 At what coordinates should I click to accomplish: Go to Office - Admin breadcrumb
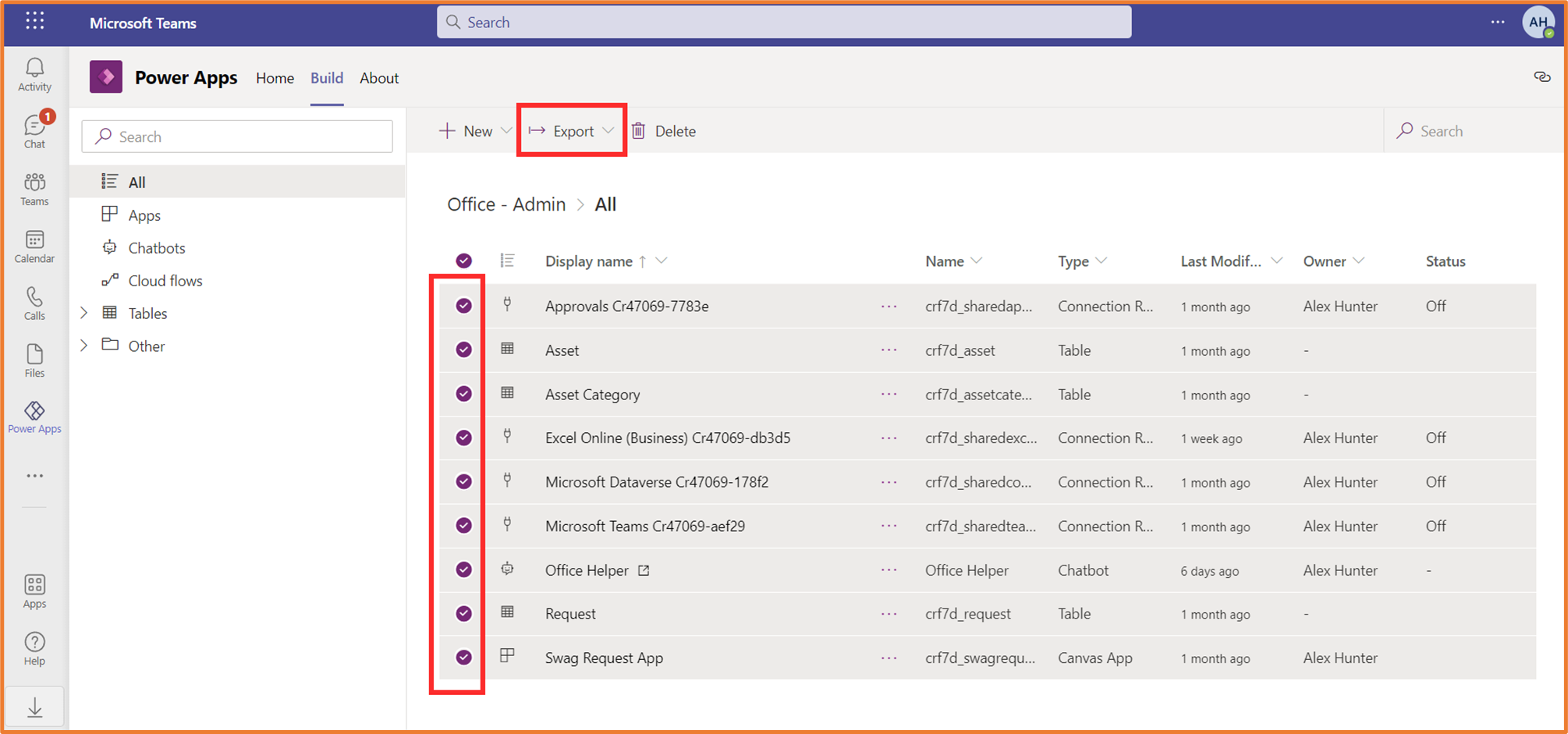click(x=506, y=204)
